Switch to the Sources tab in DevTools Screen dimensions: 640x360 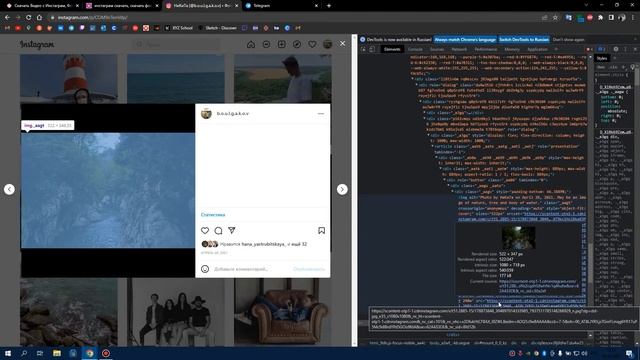[x=437, y=49]
